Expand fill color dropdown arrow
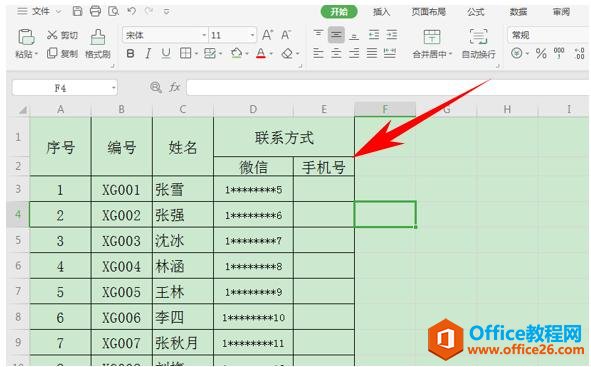The width and height of the screenshot is (591, 367). pyautogui.click(x=247, y=54)
